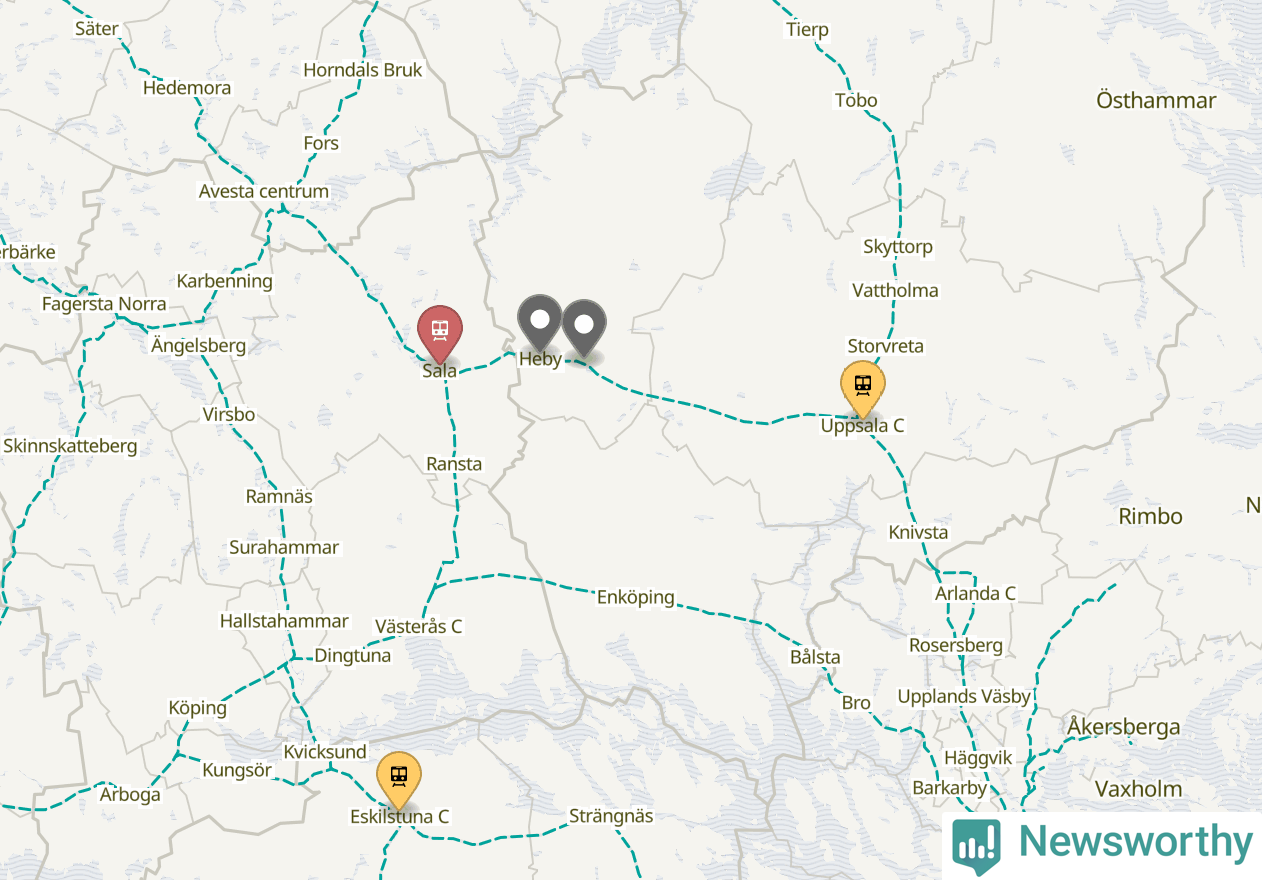Click the Newsworthy bar chart logo icon

pyautogui.click(x=977, y=846)
